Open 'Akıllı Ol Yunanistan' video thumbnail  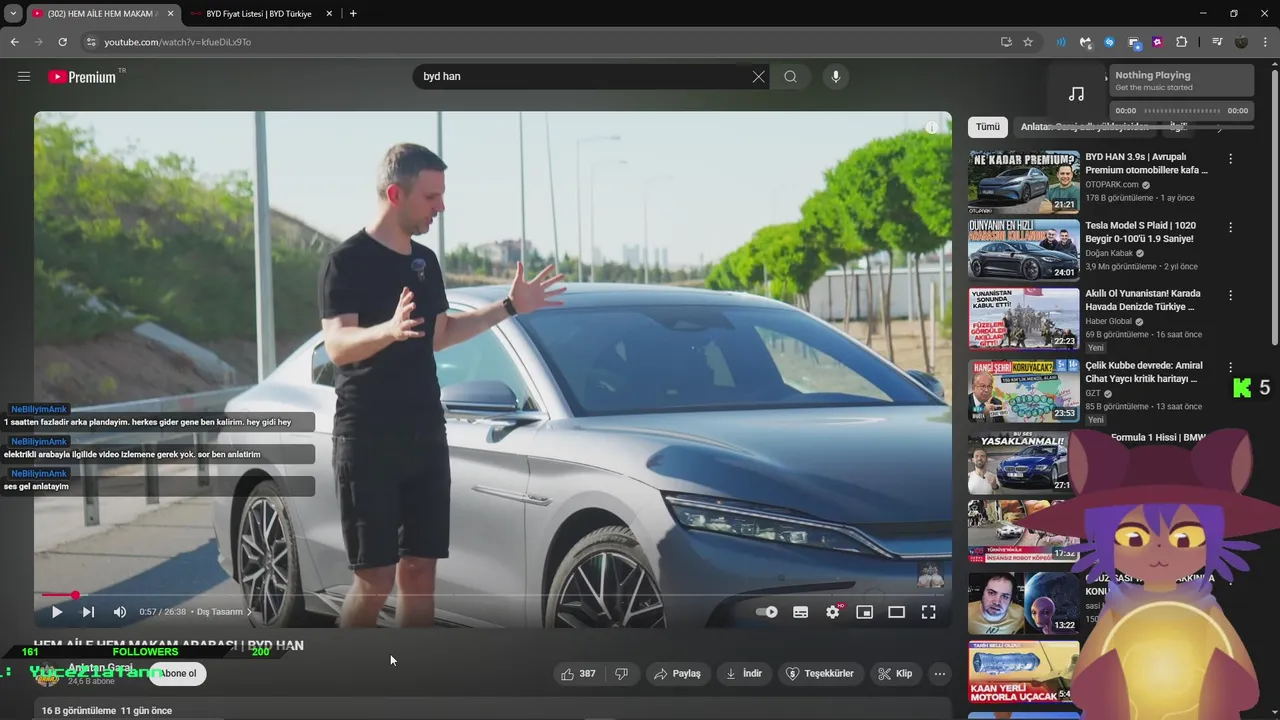(x=1023, y=319)
